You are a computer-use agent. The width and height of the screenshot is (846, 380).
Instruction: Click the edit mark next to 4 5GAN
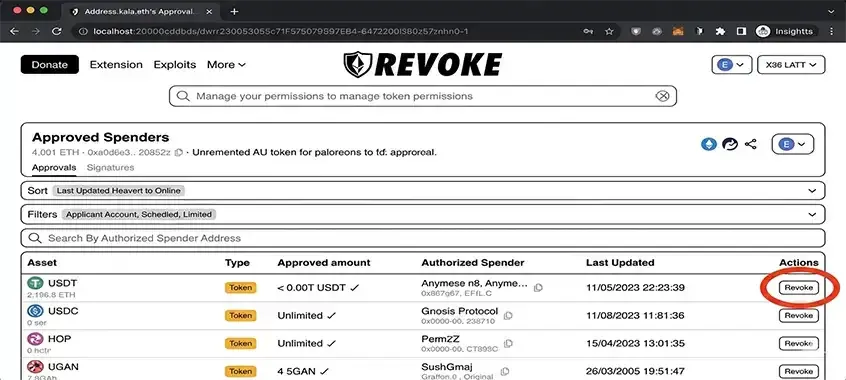pos(324,371)
